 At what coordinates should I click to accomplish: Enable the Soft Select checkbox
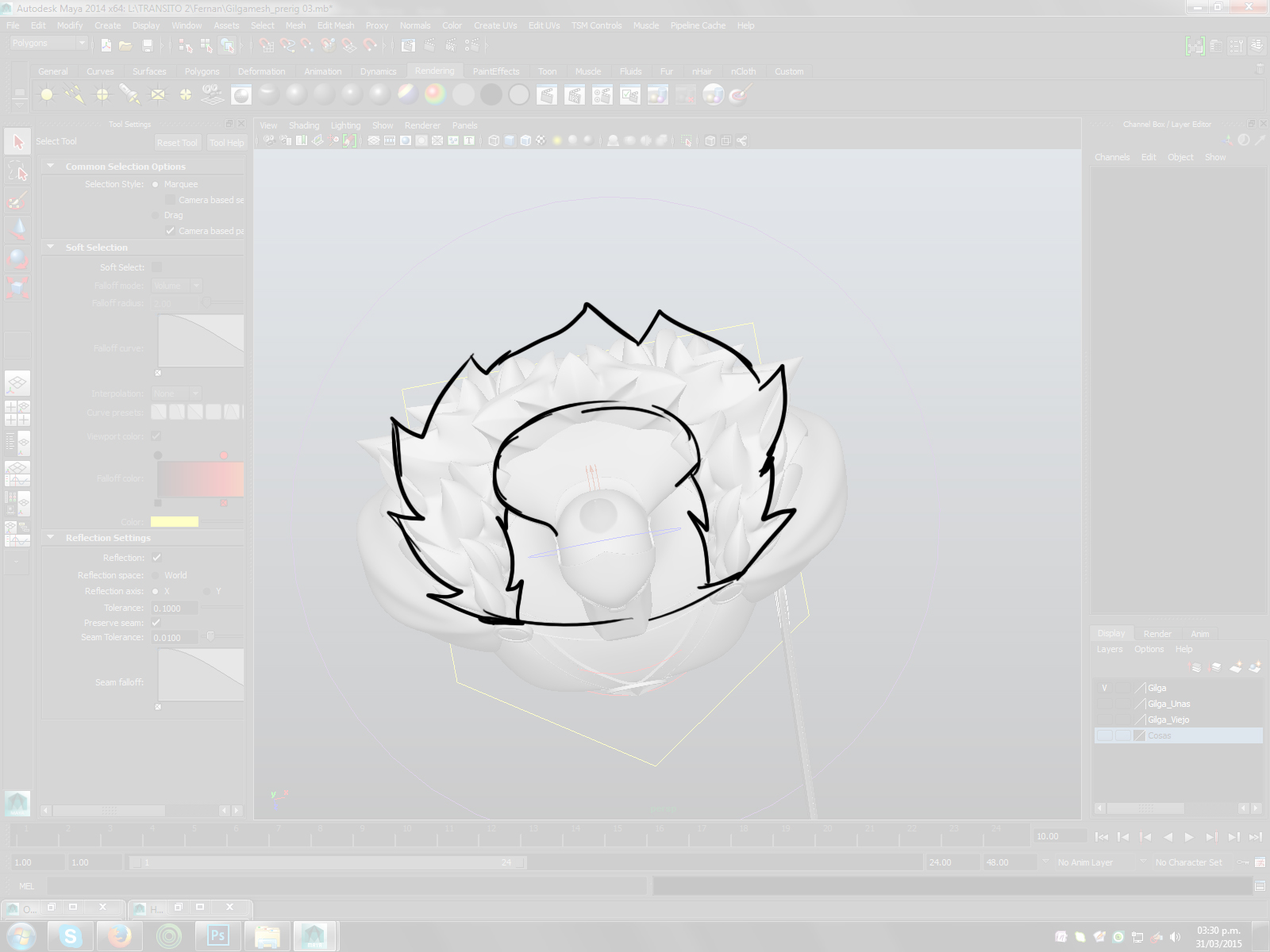click(x=156, y=267)
